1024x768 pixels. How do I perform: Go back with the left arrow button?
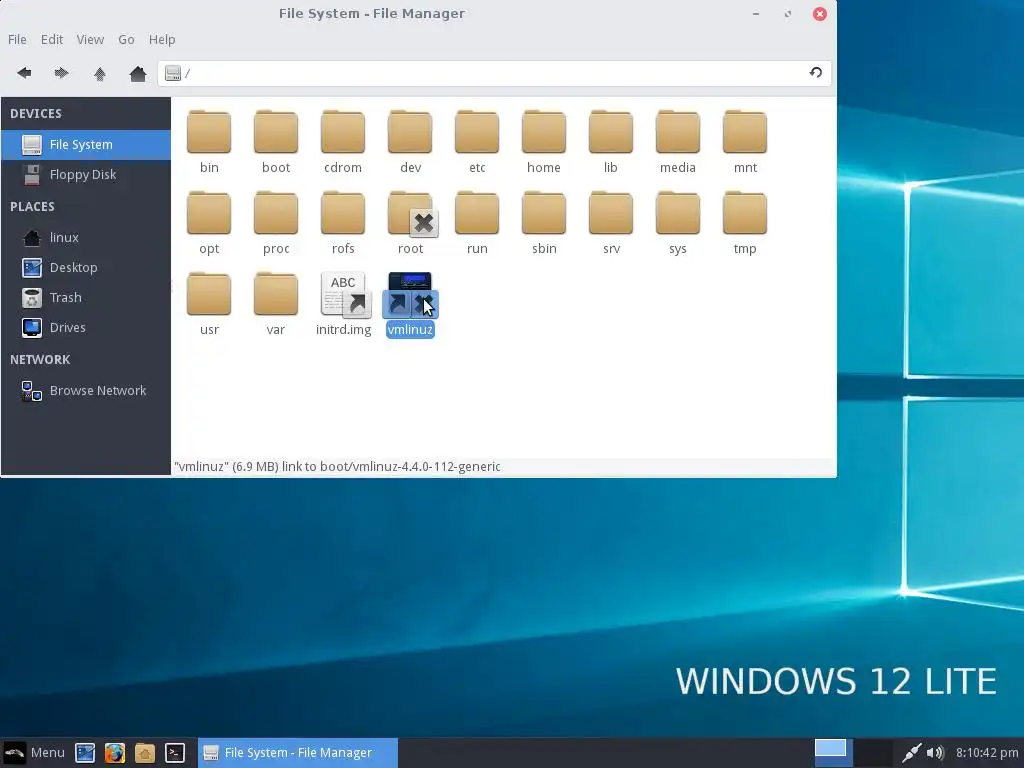point(25,73)
